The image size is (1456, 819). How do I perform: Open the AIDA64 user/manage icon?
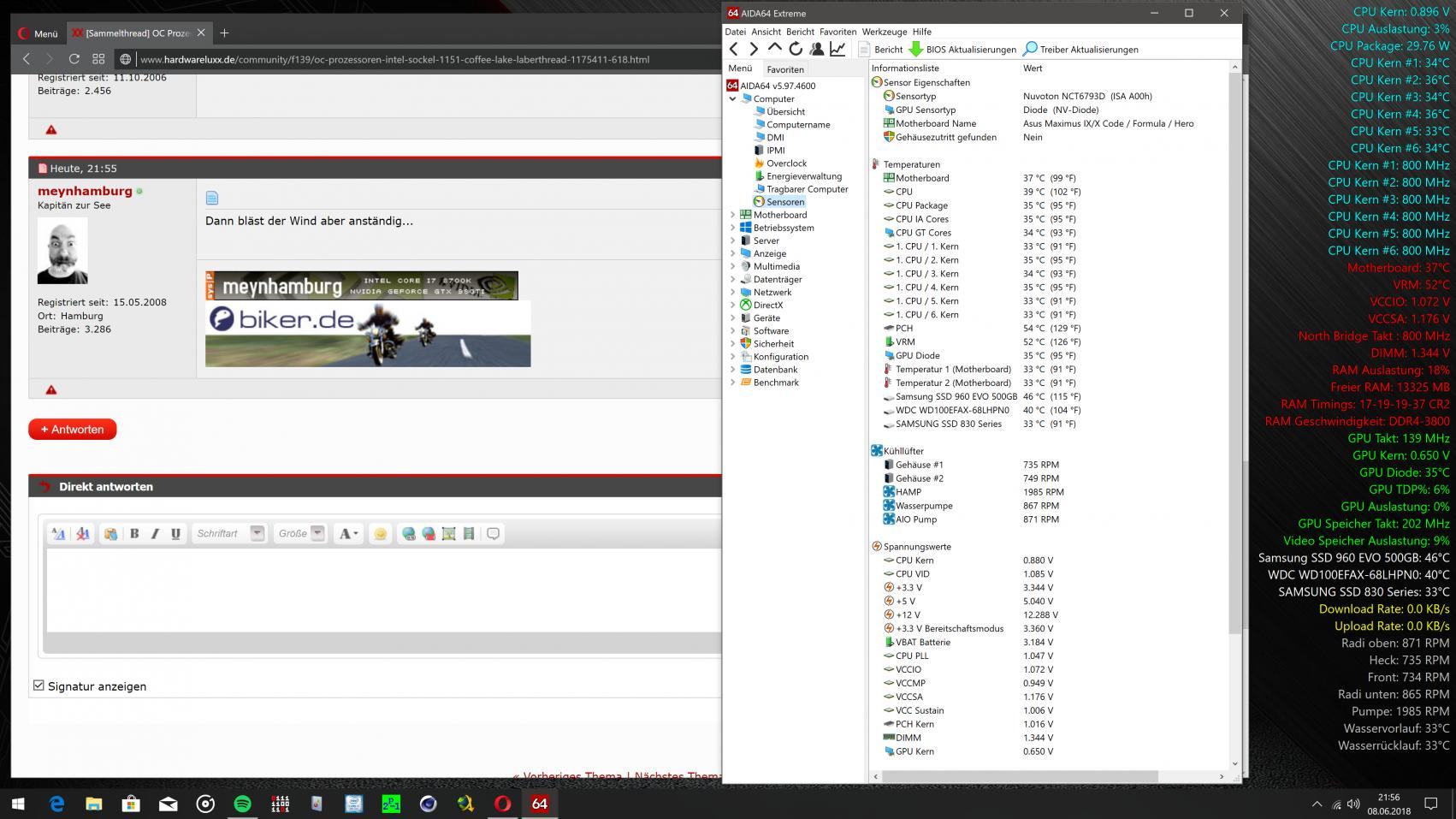[816, 49]
